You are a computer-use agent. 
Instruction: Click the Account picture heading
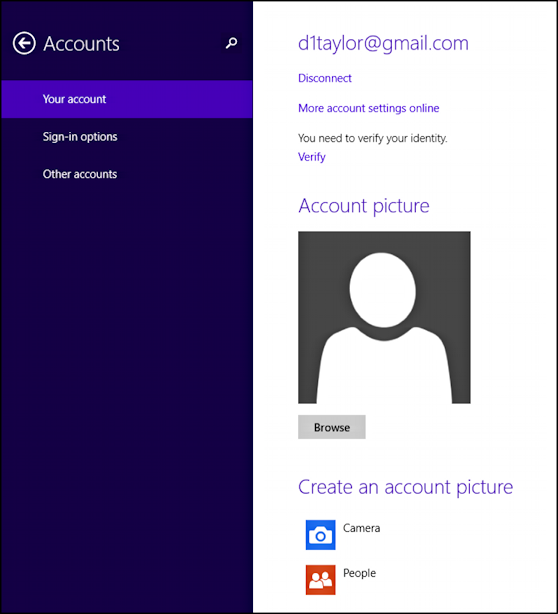click(364, 206)
